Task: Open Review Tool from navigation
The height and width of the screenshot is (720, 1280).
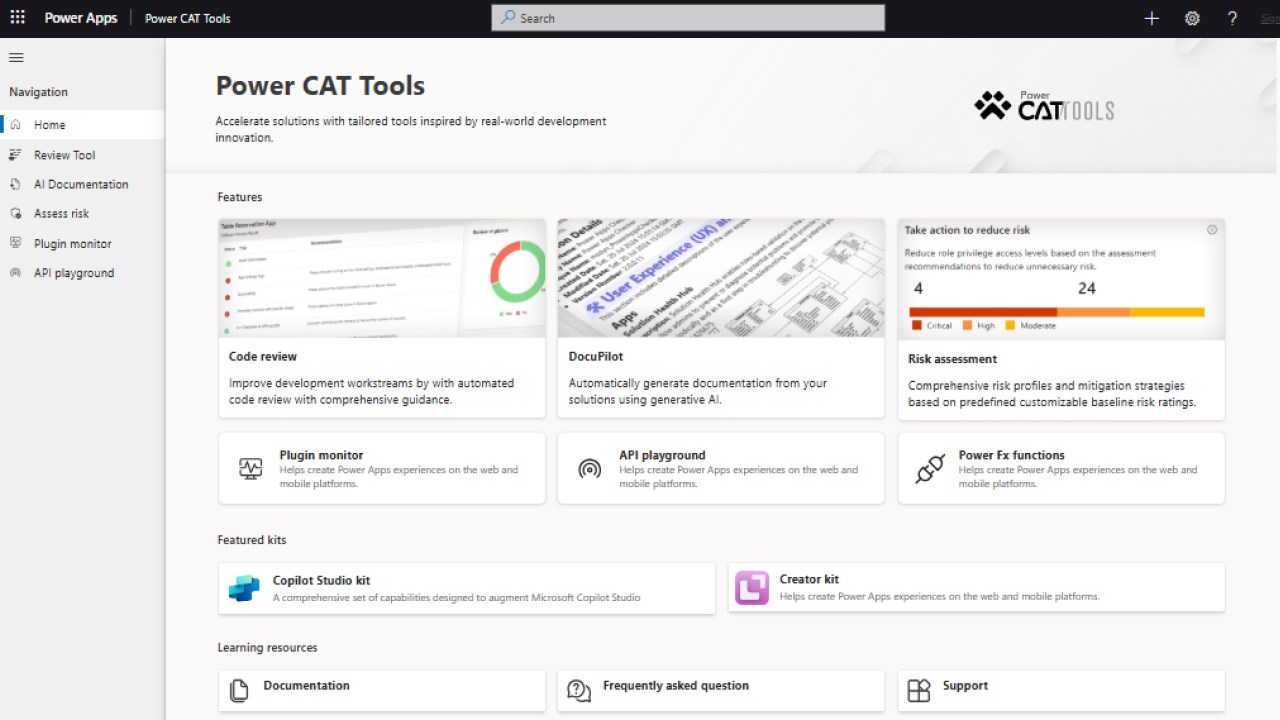Action: coord(82,155)
